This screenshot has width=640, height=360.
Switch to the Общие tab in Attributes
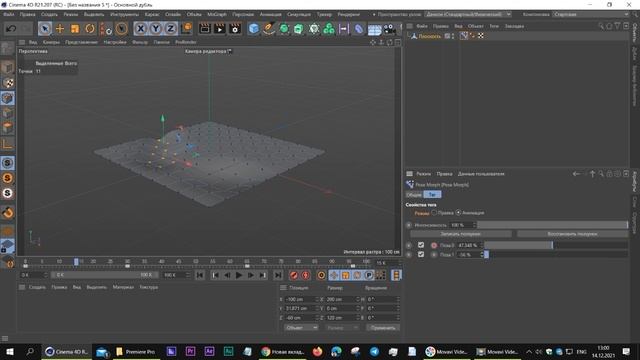[x=414, y=195]
